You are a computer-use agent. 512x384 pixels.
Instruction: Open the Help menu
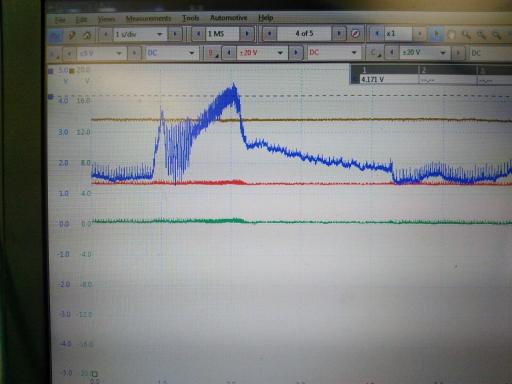(x=266, y=18)
